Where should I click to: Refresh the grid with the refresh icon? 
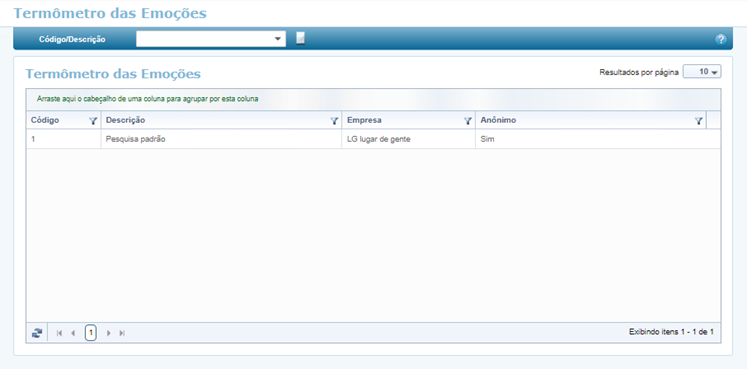[37, 333]
